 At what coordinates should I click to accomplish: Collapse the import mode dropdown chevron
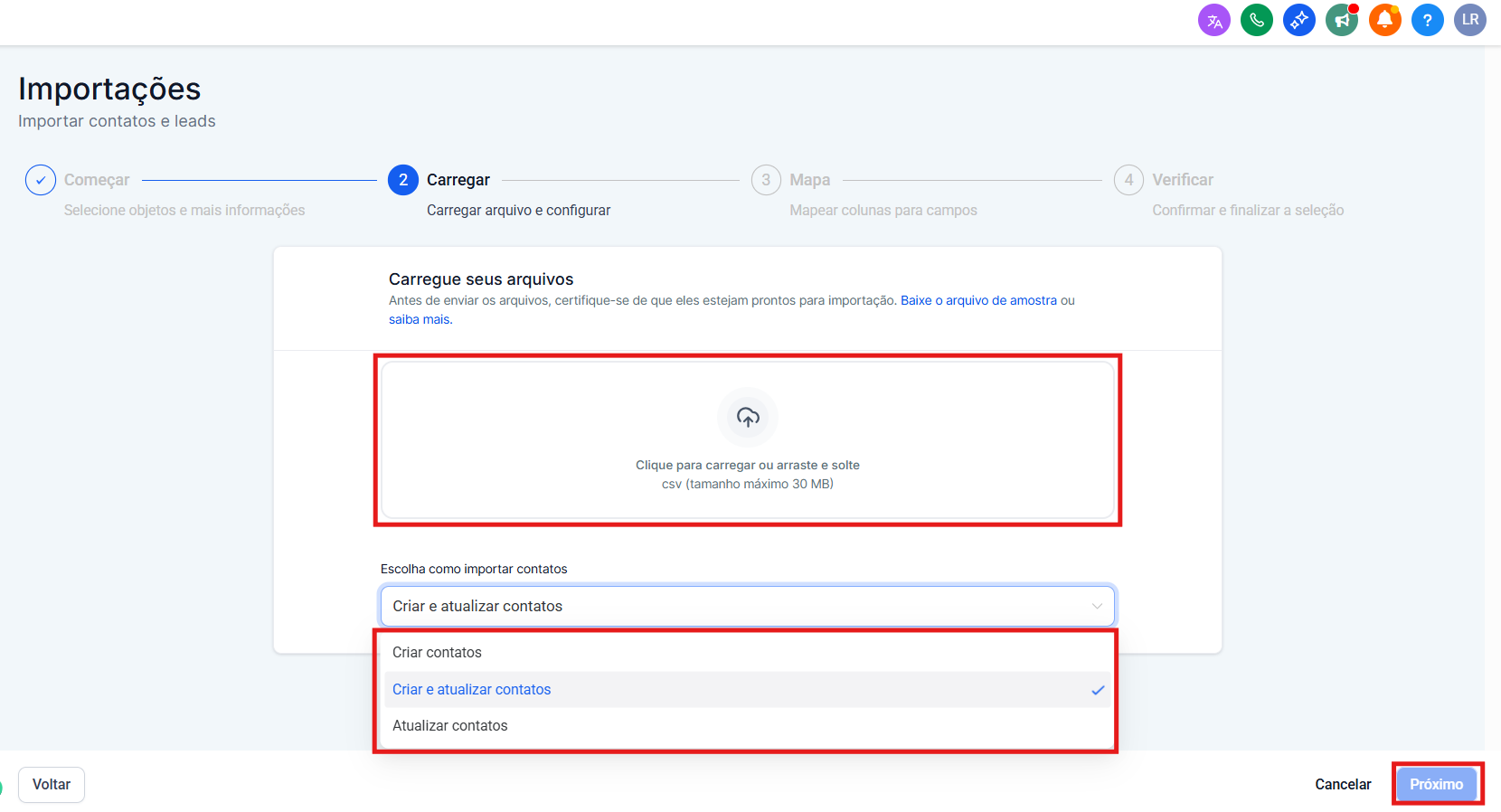[x=1097, y=606]
